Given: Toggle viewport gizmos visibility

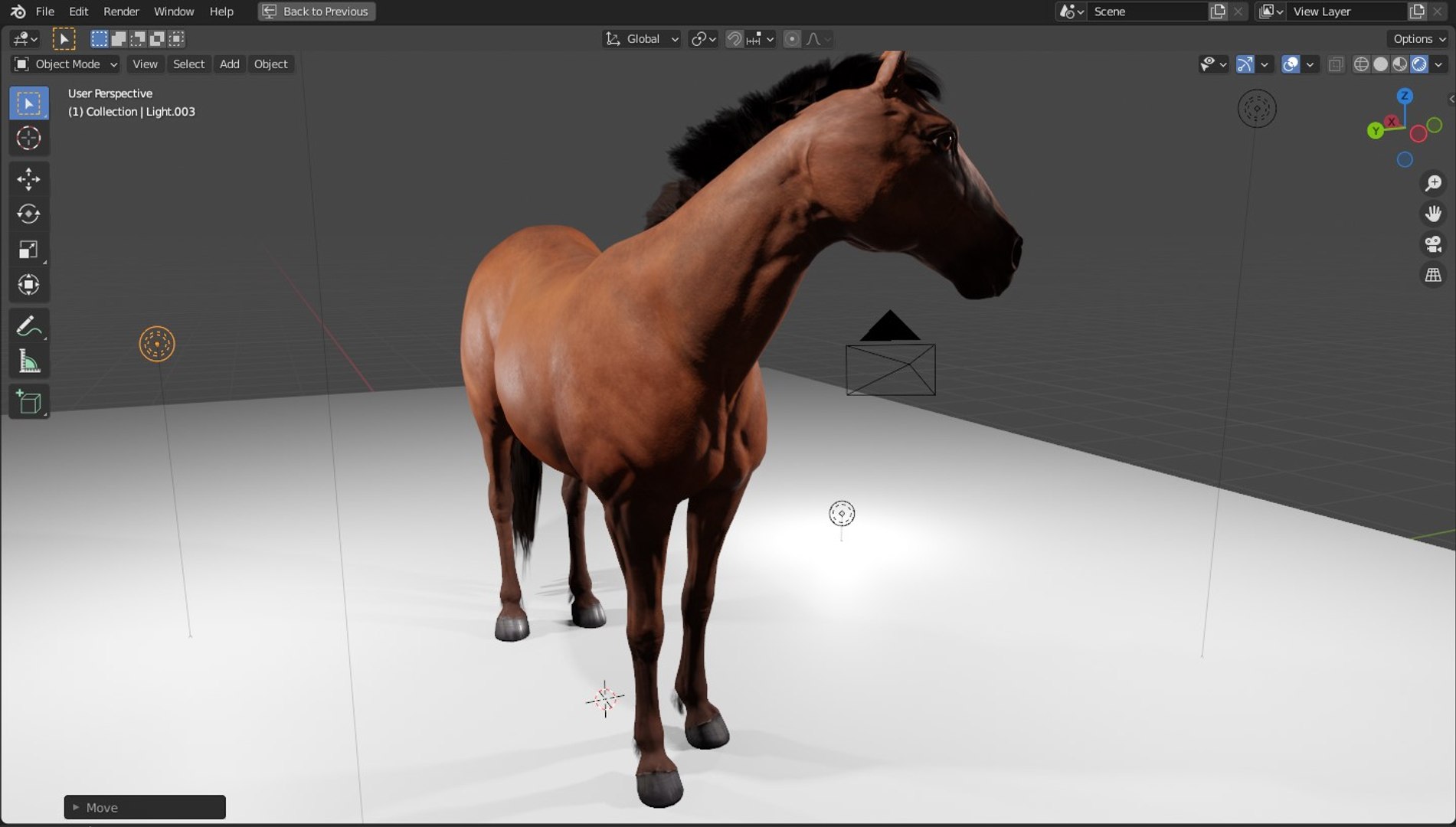Looking at the screenshot, I should click(1245, 64).
